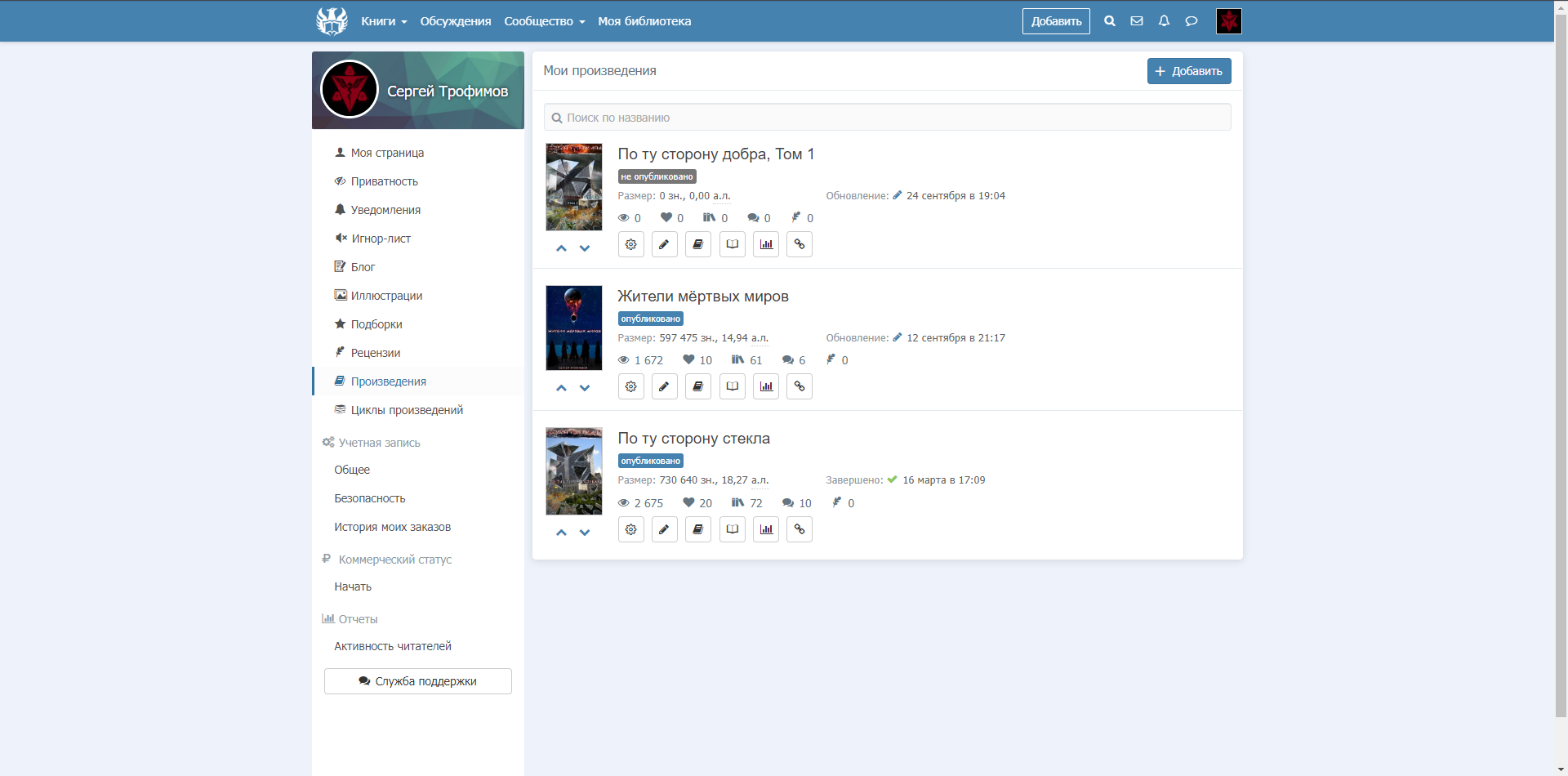Viewport: 1568px width, 776px height.
Task: Open messages via the envelope icon
Action: [1136, 21]
